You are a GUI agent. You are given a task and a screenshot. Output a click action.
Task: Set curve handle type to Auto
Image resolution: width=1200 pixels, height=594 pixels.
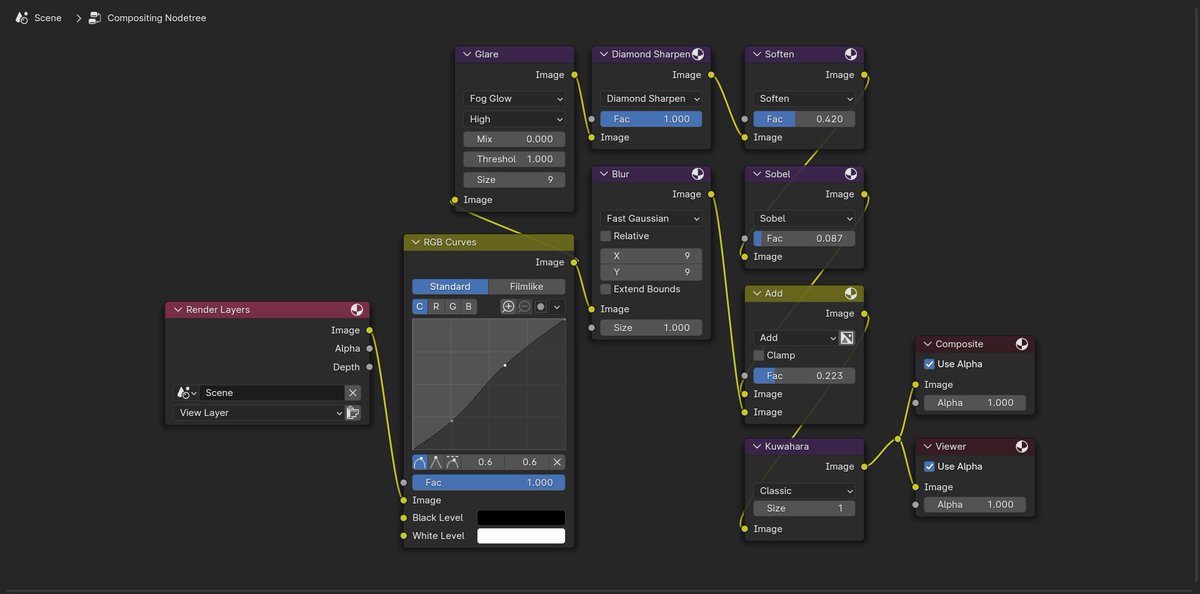[x=420, y=462]
